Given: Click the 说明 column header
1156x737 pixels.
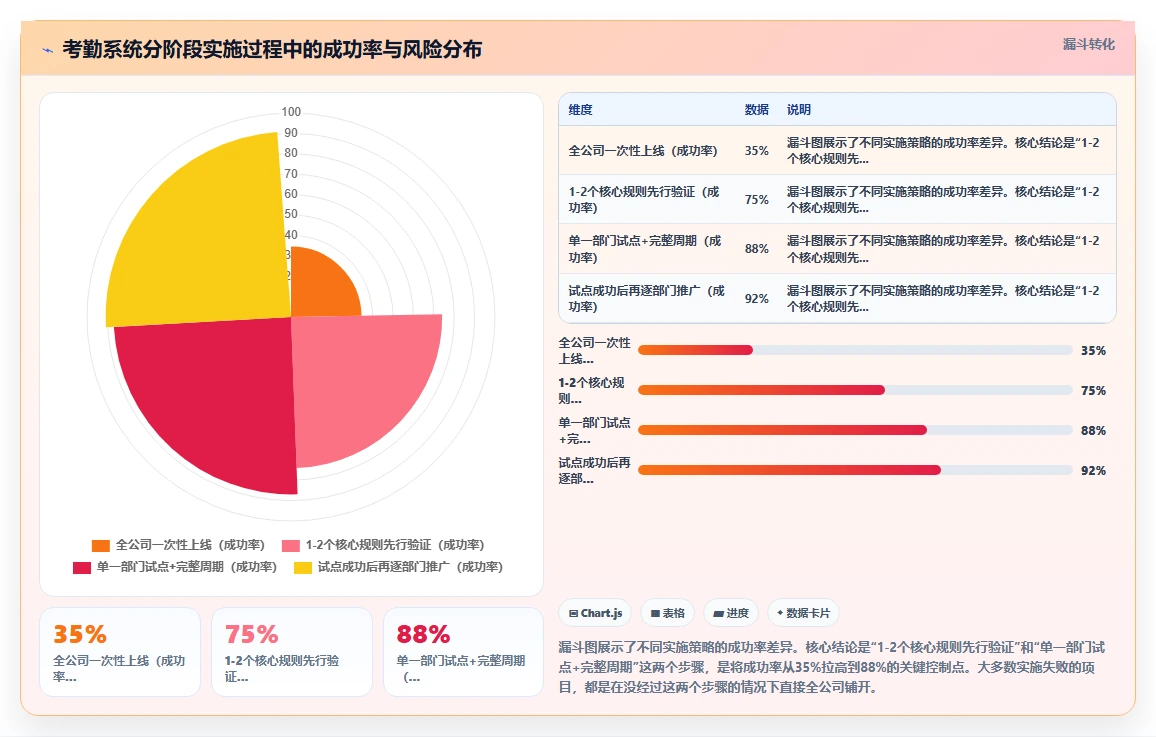Looking at the screenshot, I should tap(798, 110).
